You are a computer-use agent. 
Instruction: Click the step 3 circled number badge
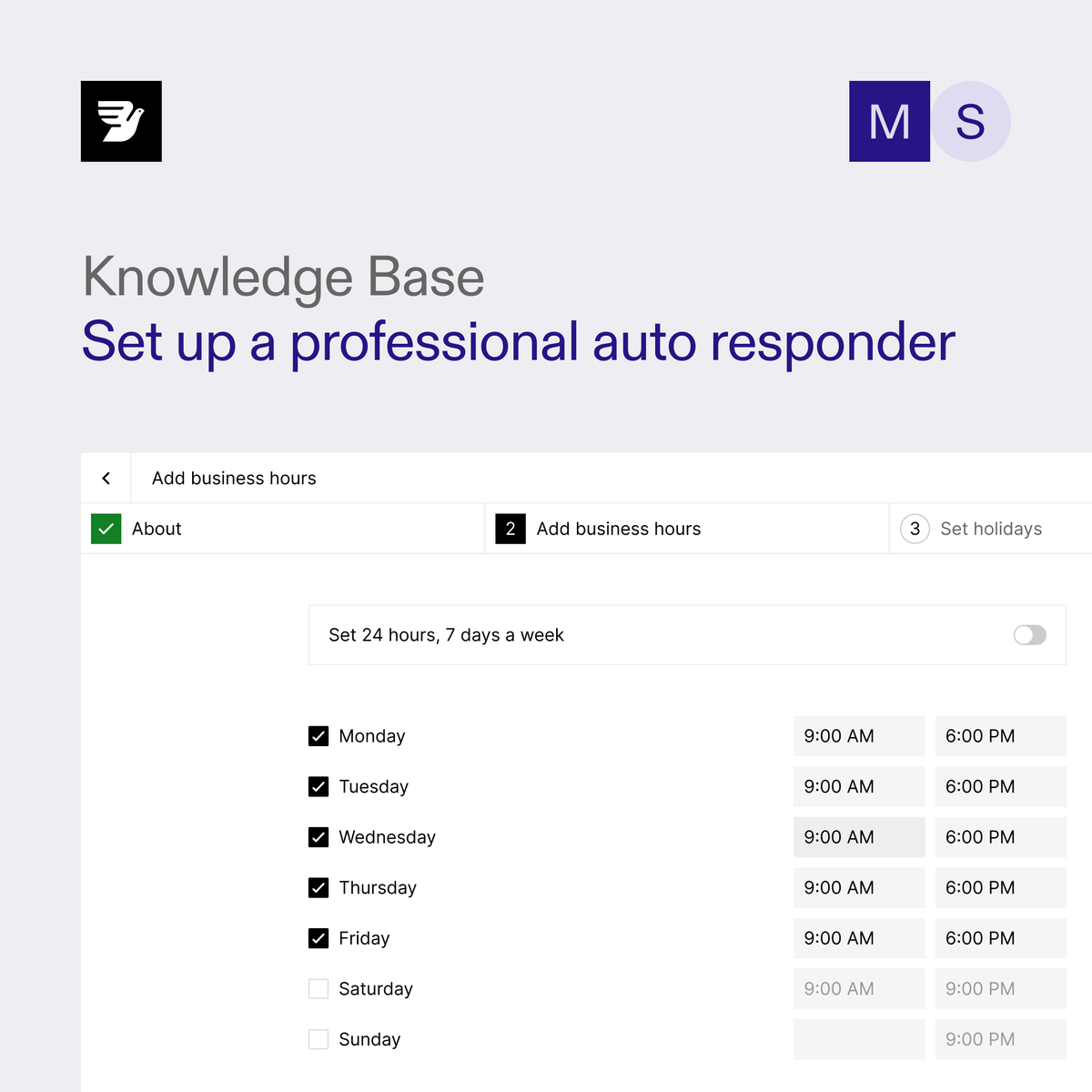914,529
